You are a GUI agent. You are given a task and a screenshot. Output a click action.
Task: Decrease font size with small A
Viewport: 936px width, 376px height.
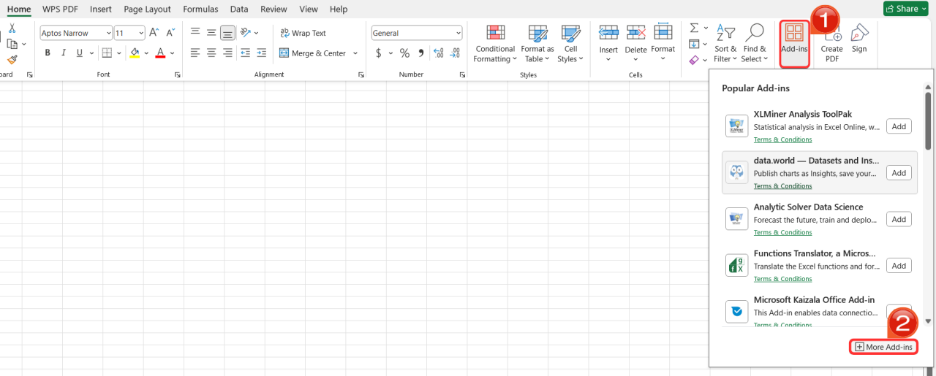[170, 33]
